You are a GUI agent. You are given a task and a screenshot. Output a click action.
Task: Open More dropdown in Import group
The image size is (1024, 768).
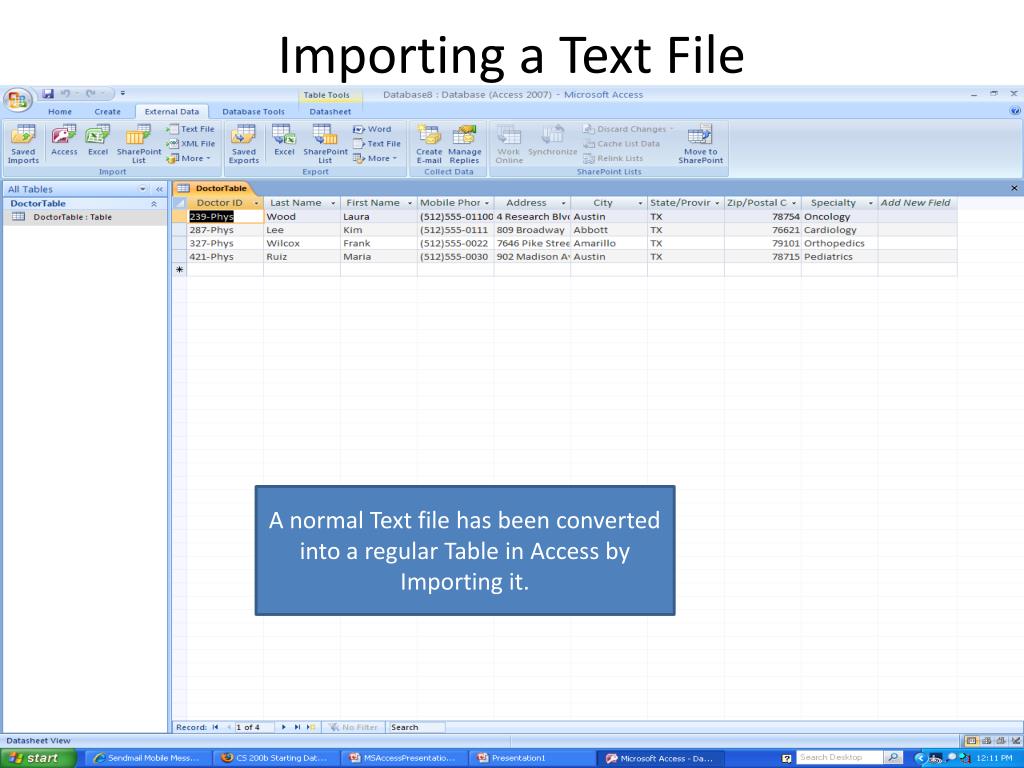(189, 159)
